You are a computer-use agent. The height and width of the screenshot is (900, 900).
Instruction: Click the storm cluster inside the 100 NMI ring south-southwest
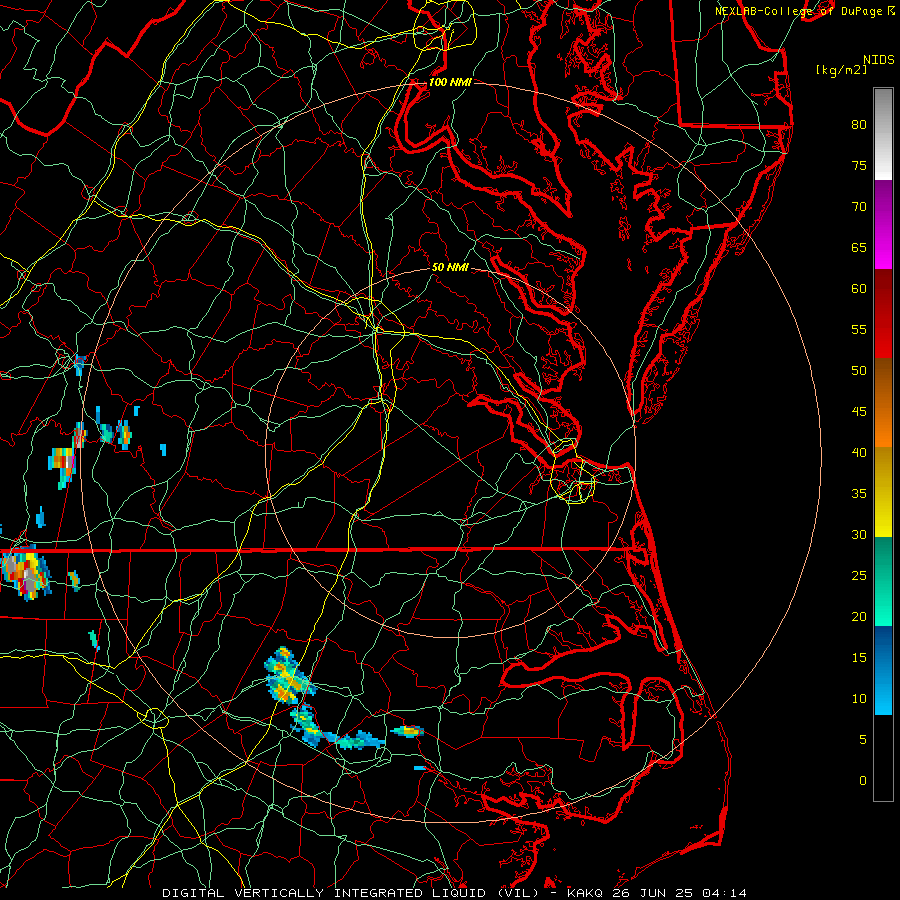click(288, 676)
